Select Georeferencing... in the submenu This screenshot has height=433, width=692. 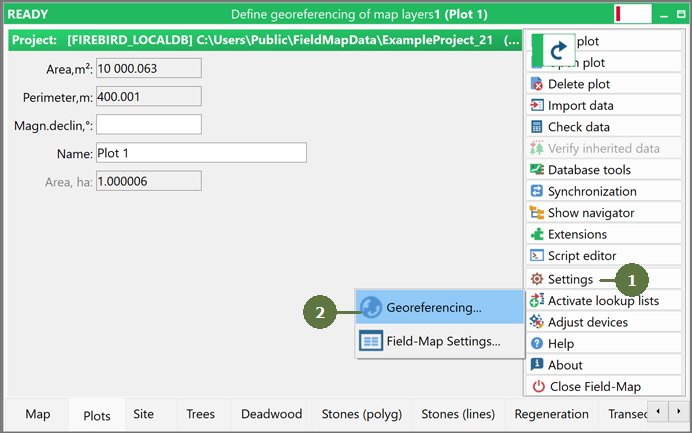[440, 307]
